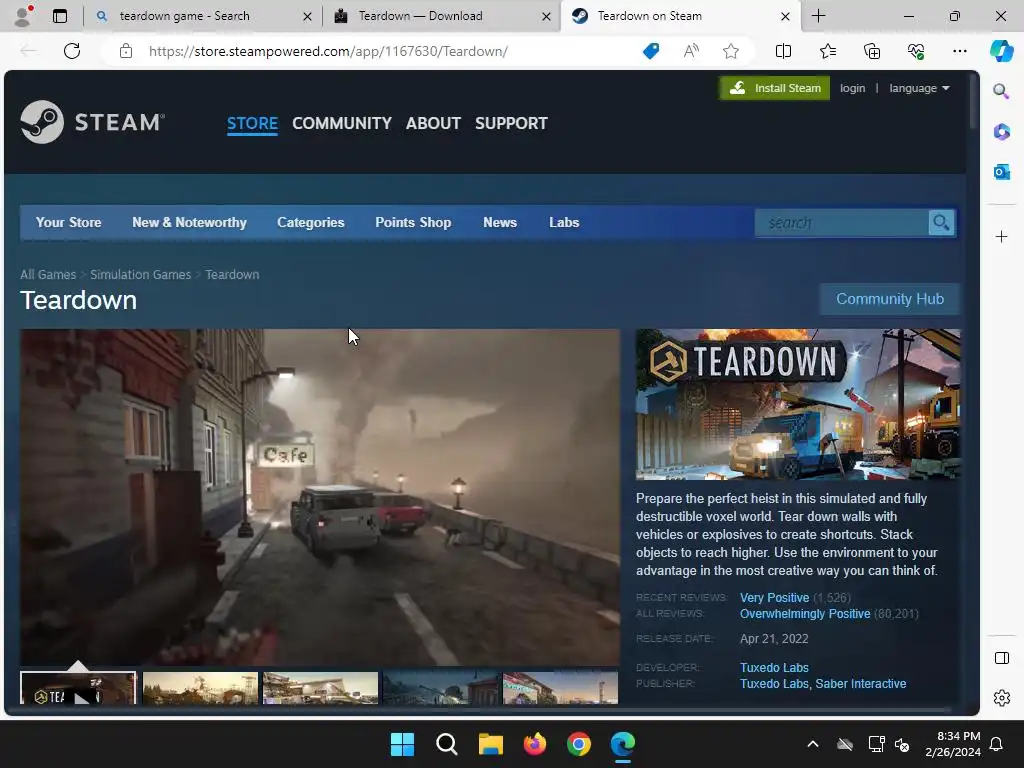Open the Collections icon
Viewport: 1024px width, 768px height.
click(x=872, y=51)
